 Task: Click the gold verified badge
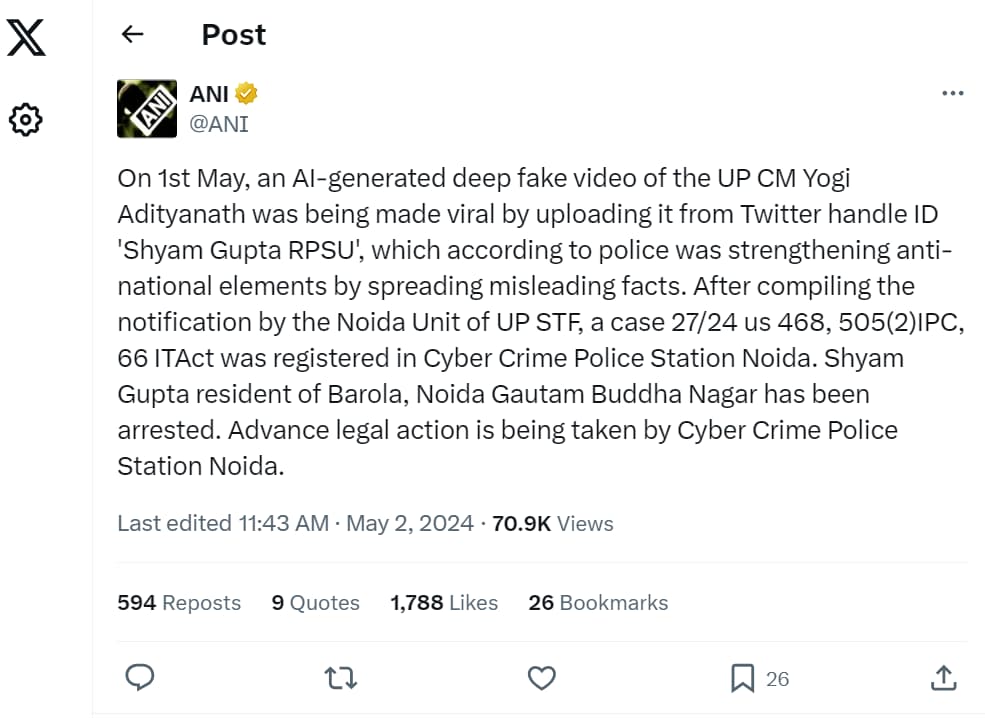click(247, 94)
